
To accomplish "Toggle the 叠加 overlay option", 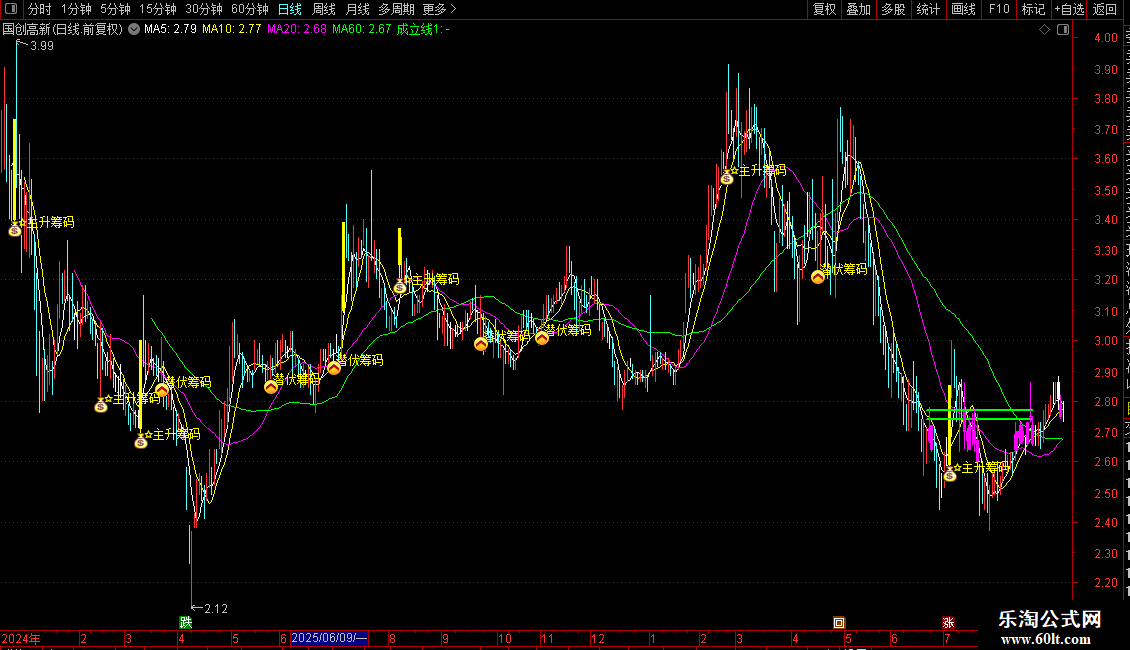I will [x=858, y=9].
